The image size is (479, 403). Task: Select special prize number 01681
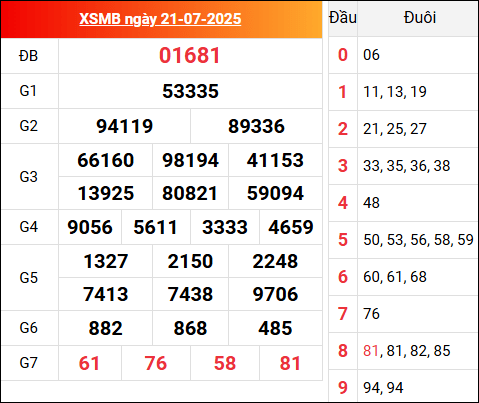coord(190,55)
